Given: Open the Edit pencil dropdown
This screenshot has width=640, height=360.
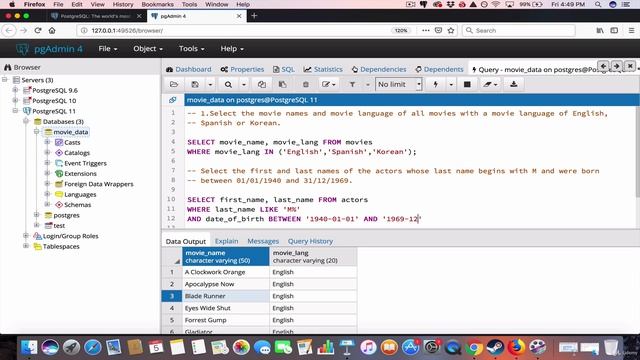Looking at the screenshot, I should pyautogui.click(x=328, y=84).
